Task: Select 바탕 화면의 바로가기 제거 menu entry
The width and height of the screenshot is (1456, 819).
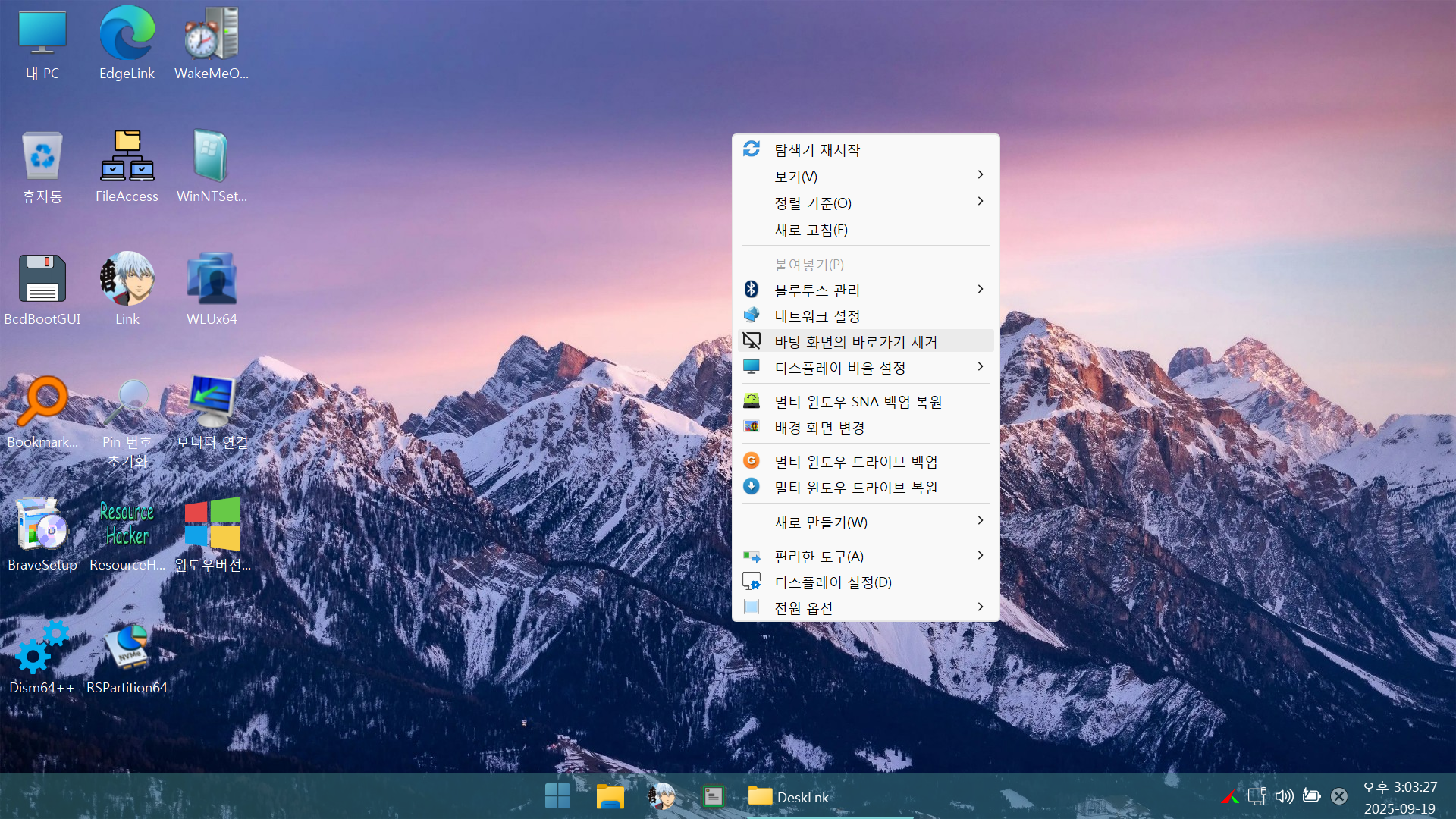Action: pyautogui.click(x=855, y=342)
